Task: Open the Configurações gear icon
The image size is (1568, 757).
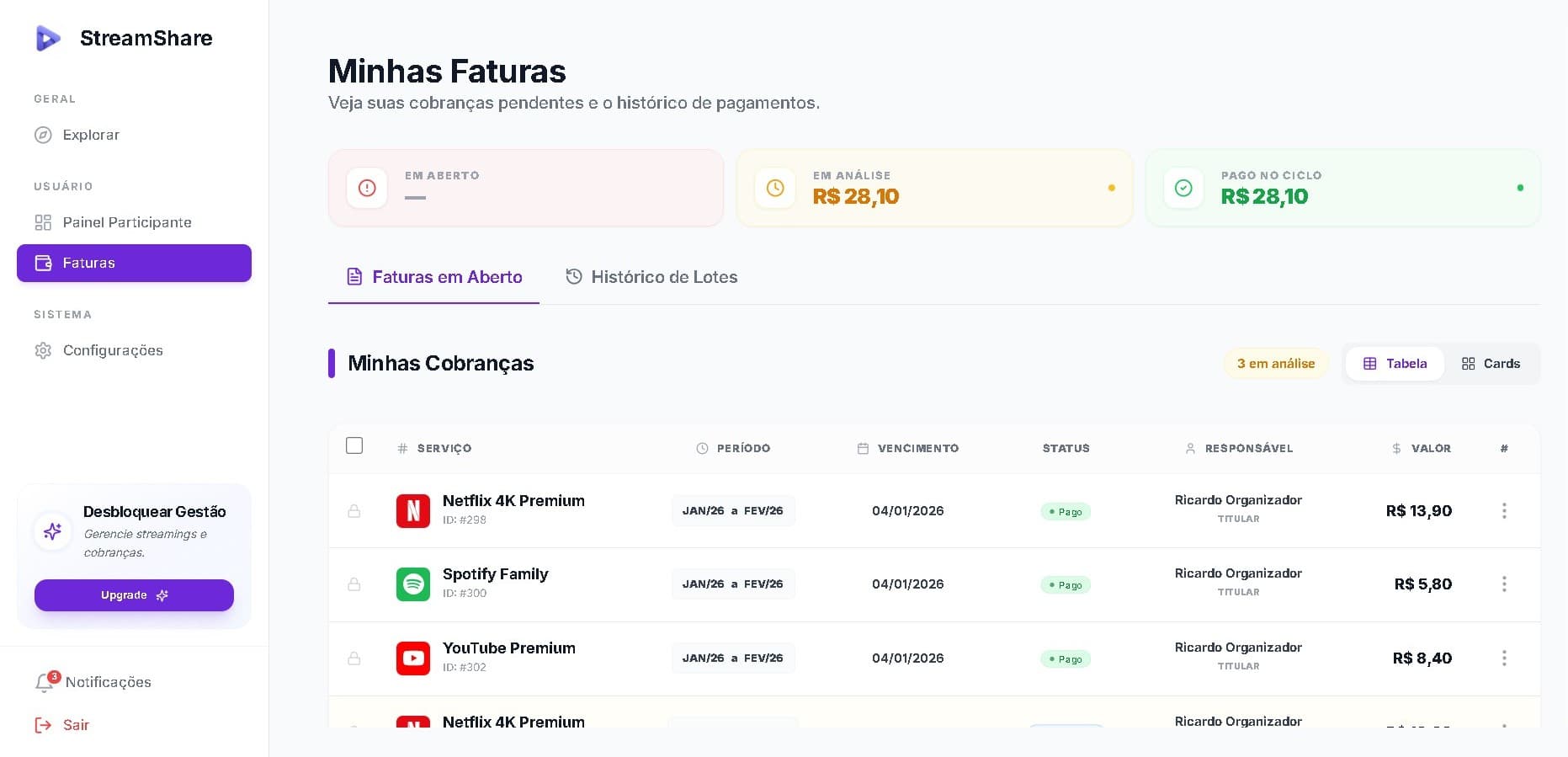Action: pyautogui.click(x=43, y=350)
